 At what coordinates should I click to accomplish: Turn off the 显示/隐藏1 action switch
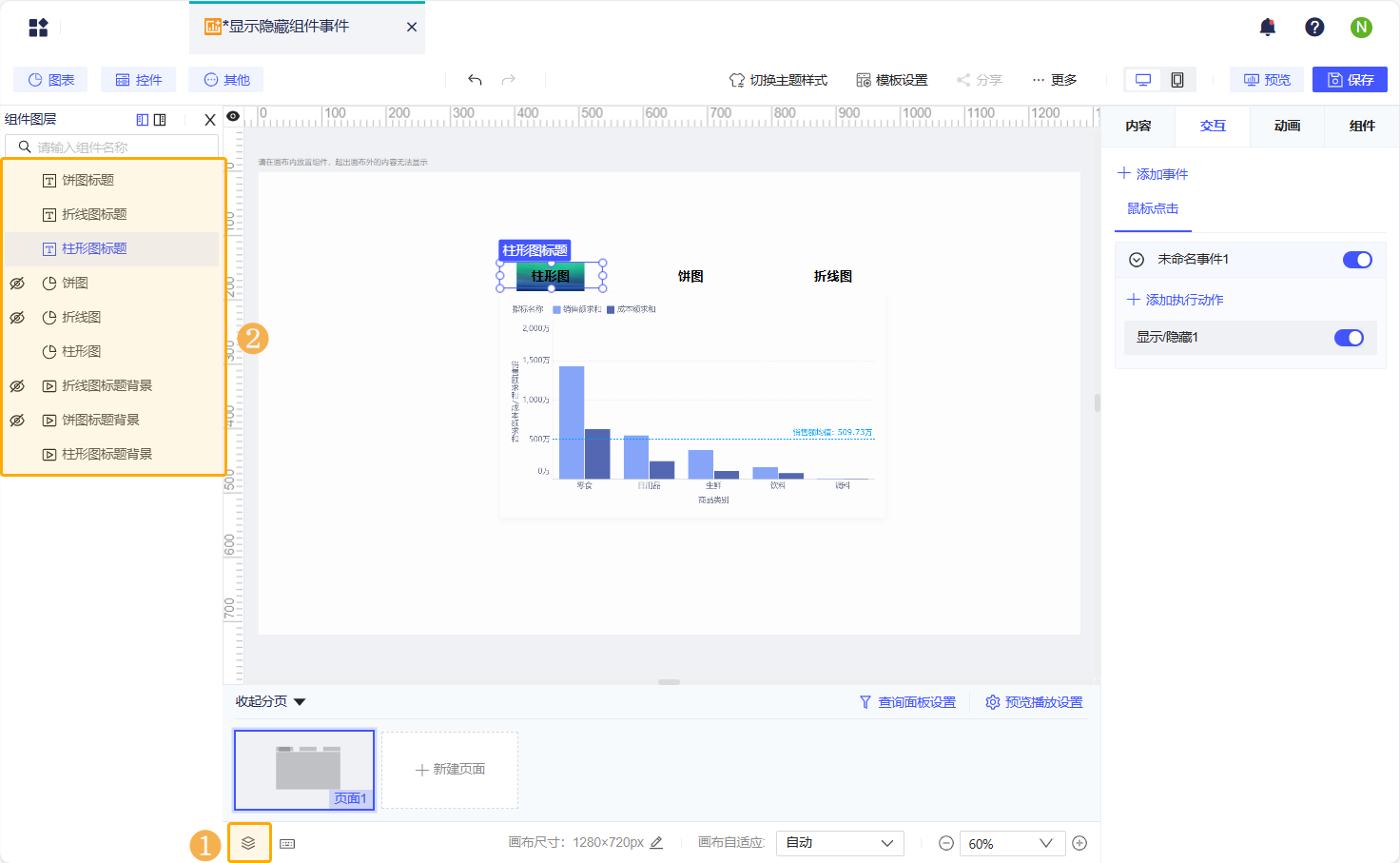1349,338
